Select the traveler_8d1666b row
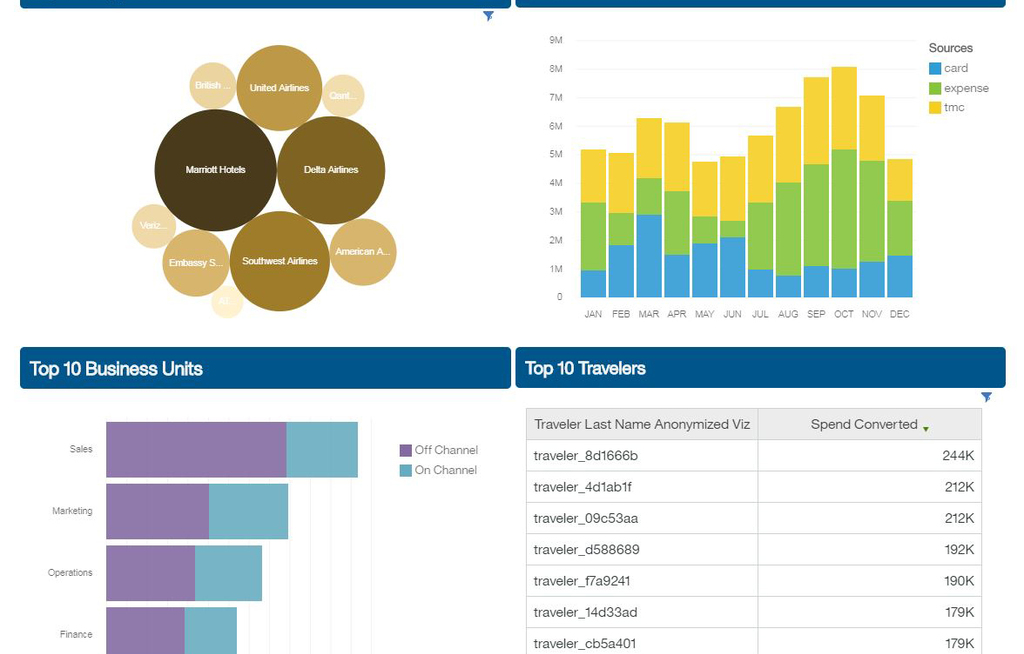 click(x=754, y=455)
